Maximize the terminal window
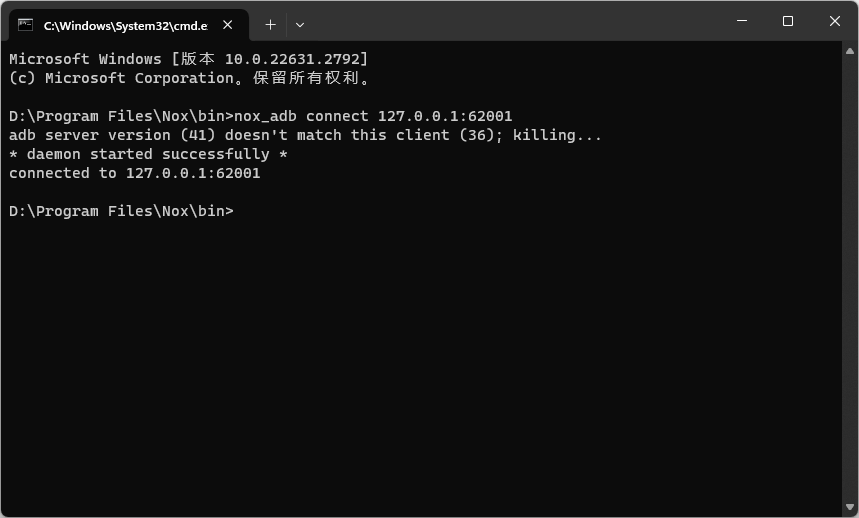This screenshot has width=859, height=518. pos(788,21)
